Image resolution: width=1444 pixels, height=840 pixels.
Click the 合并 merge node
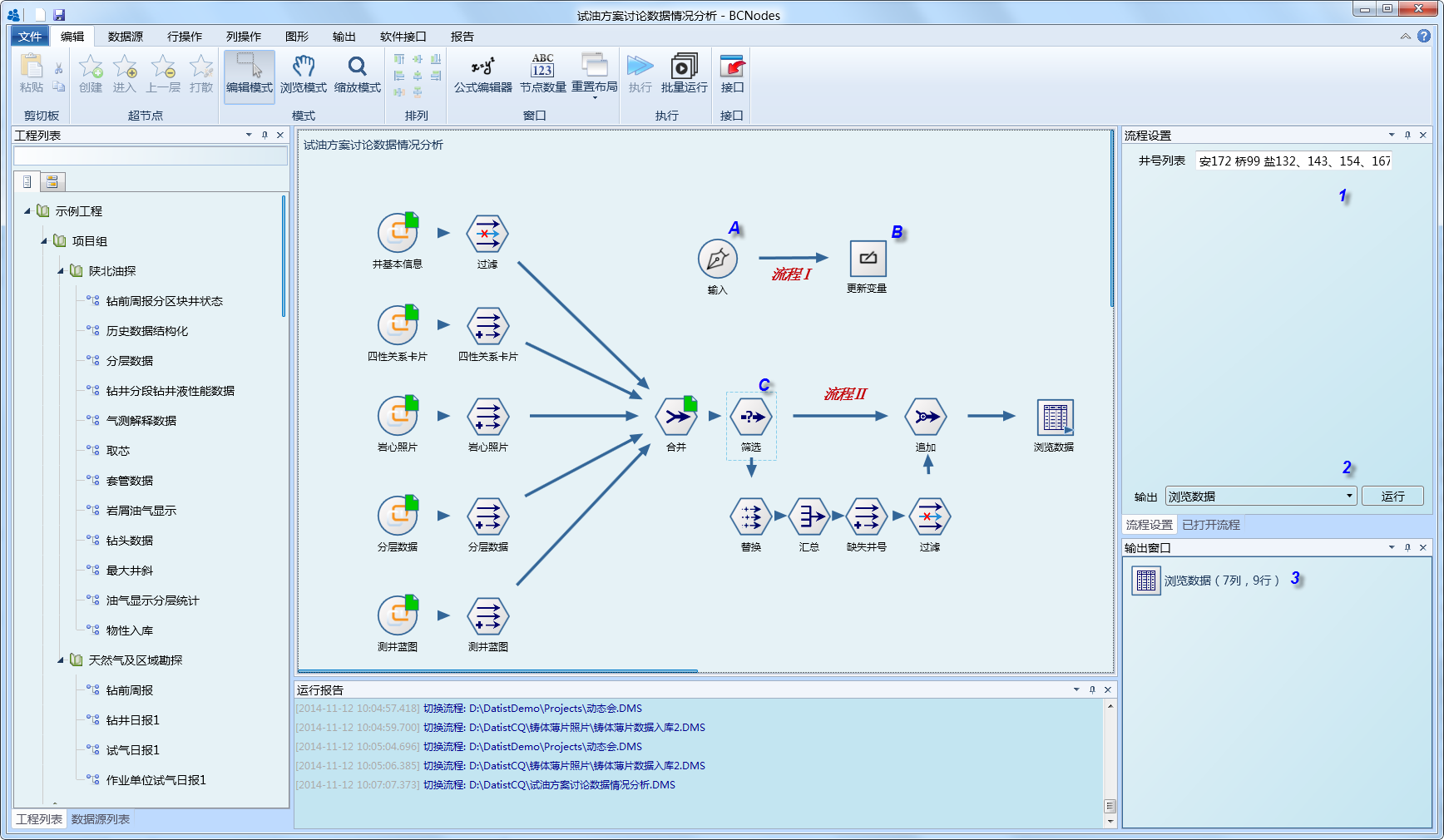point(676,416)
